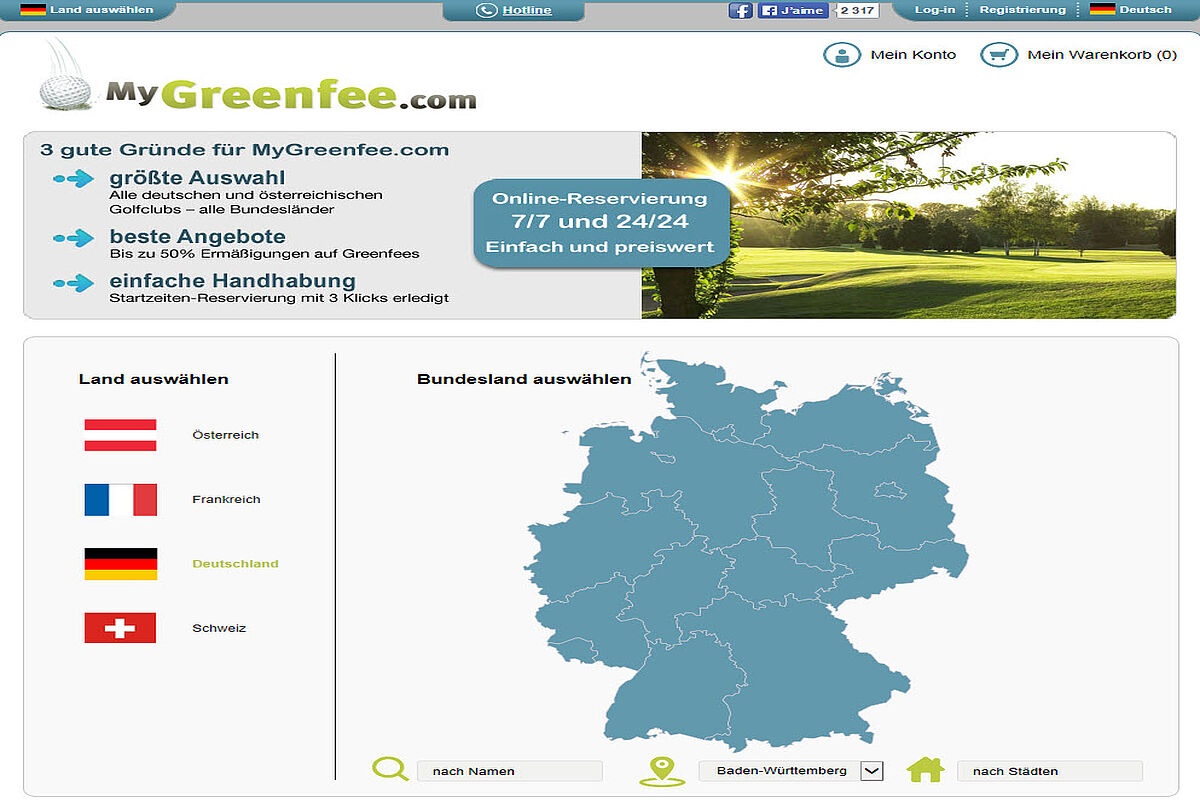This screenshot has height=800, width=1200.
Task: Click the nach Namen search field
Action: point(509,771)
